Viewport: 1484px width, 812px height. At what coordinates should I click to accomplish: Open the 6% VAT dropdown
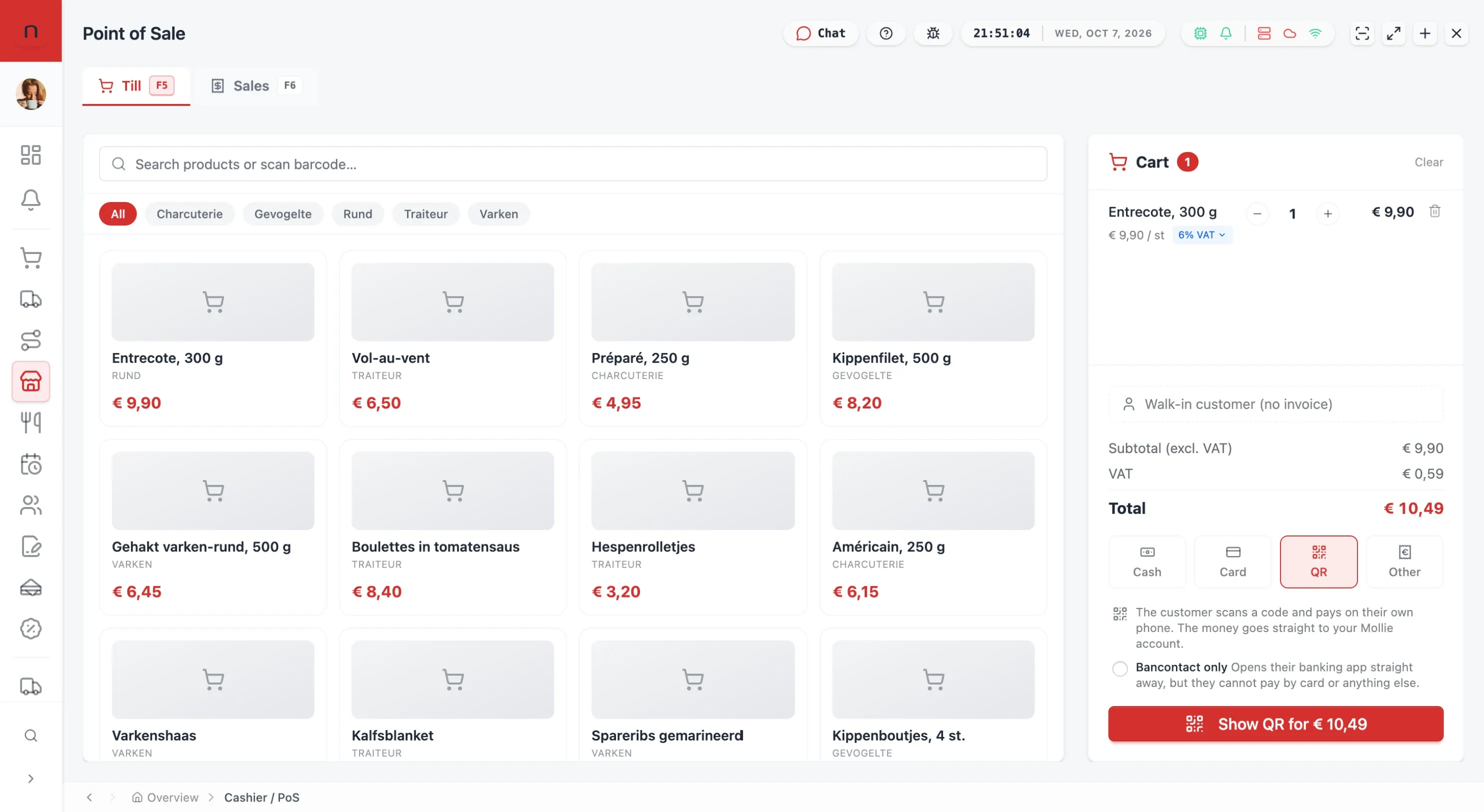[x=1202, y=235]
